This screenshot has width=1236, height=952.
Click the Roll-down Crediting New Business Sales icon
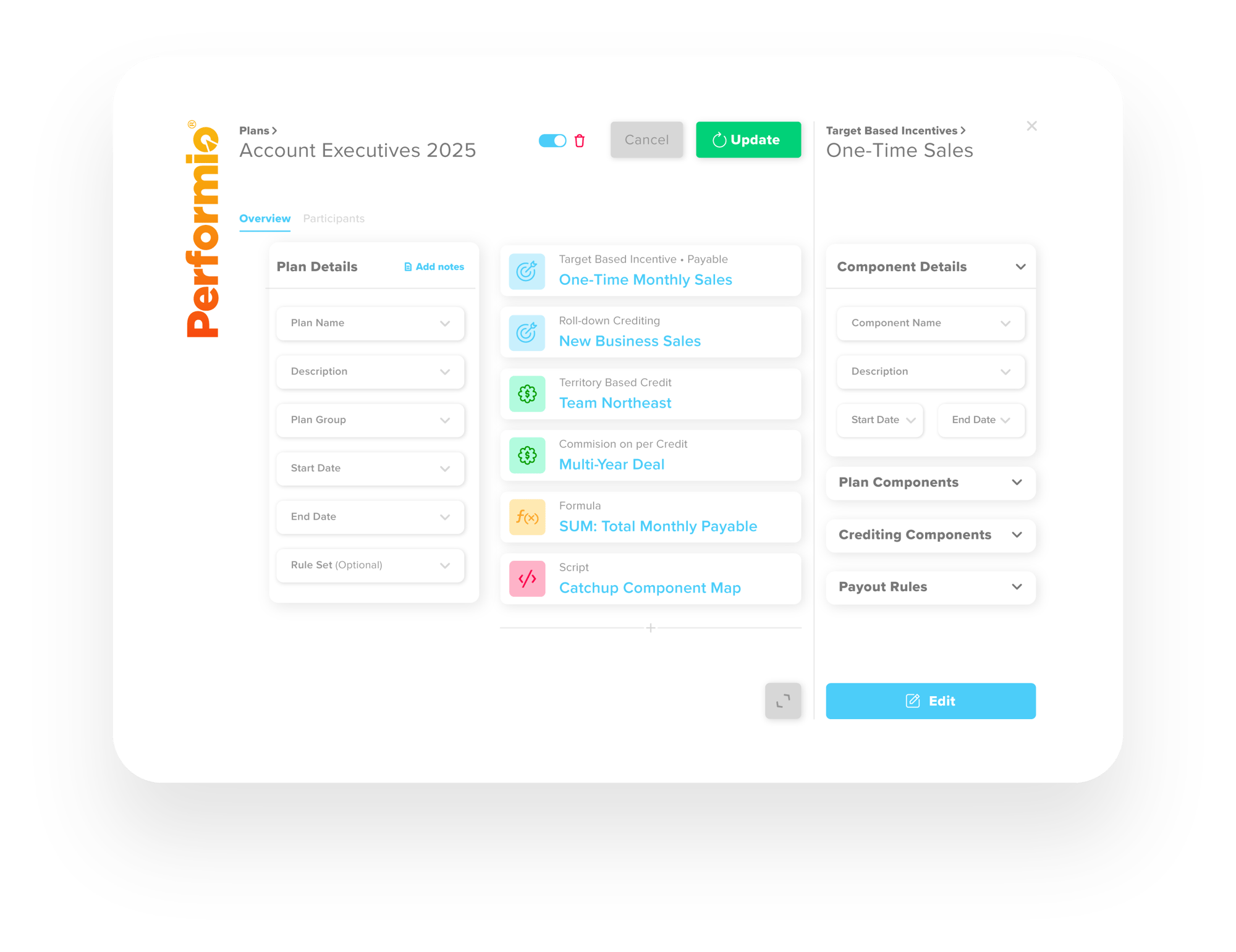(x=527, y=332)
